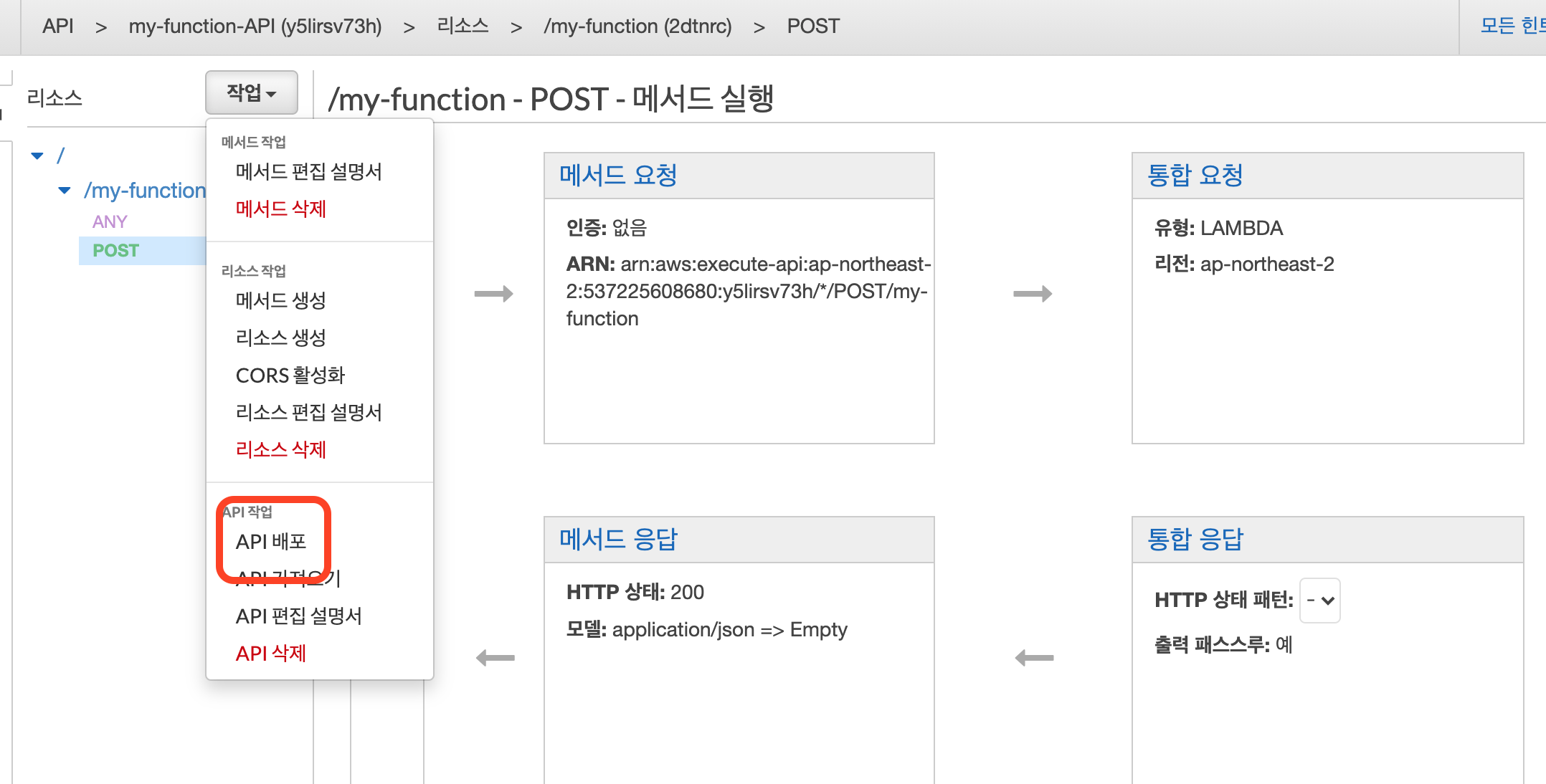The width and height of the screenshot is (1546, 784).
Task: Collapse the root / resource tree node
Action: tap(38, 156)
